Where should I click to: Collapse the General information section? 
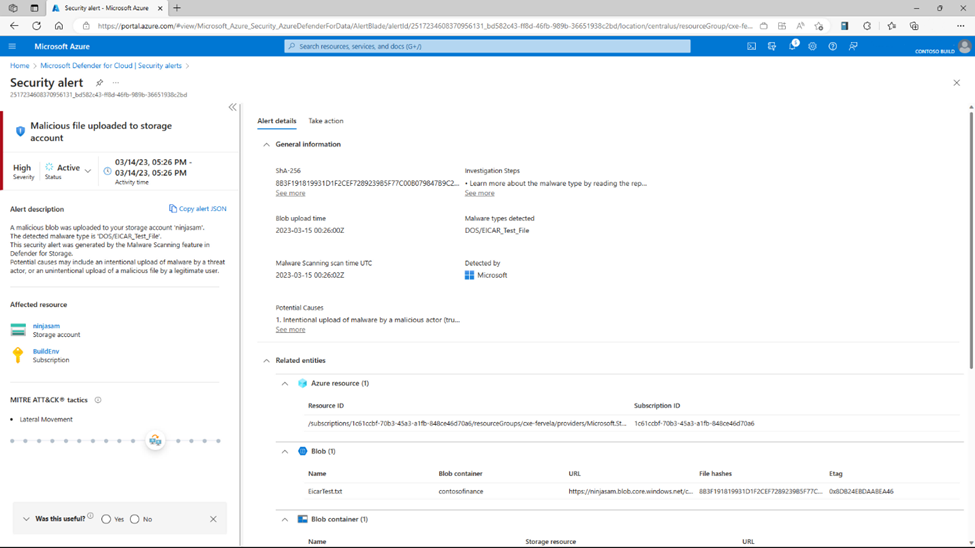[266, 144]
